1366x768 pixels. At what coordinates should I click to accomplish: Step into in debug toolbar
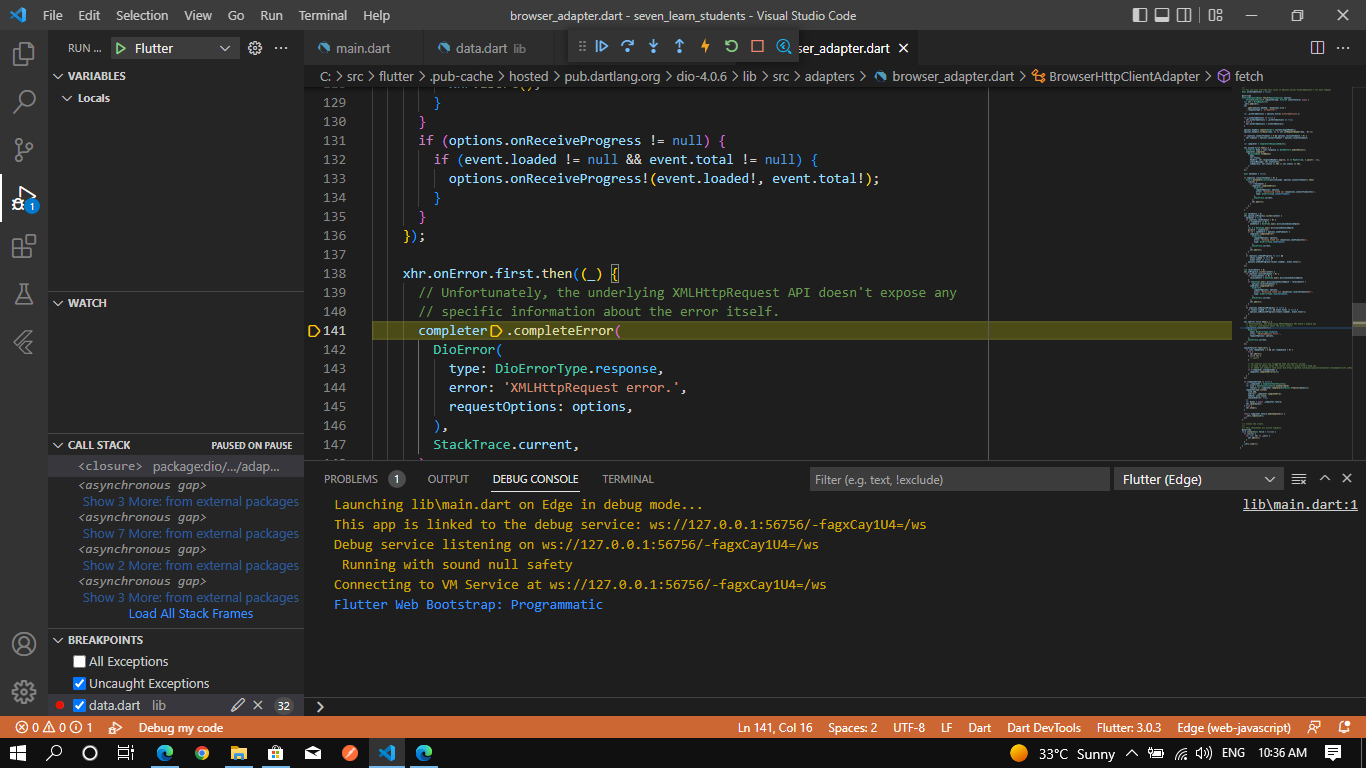click(654, 46)
